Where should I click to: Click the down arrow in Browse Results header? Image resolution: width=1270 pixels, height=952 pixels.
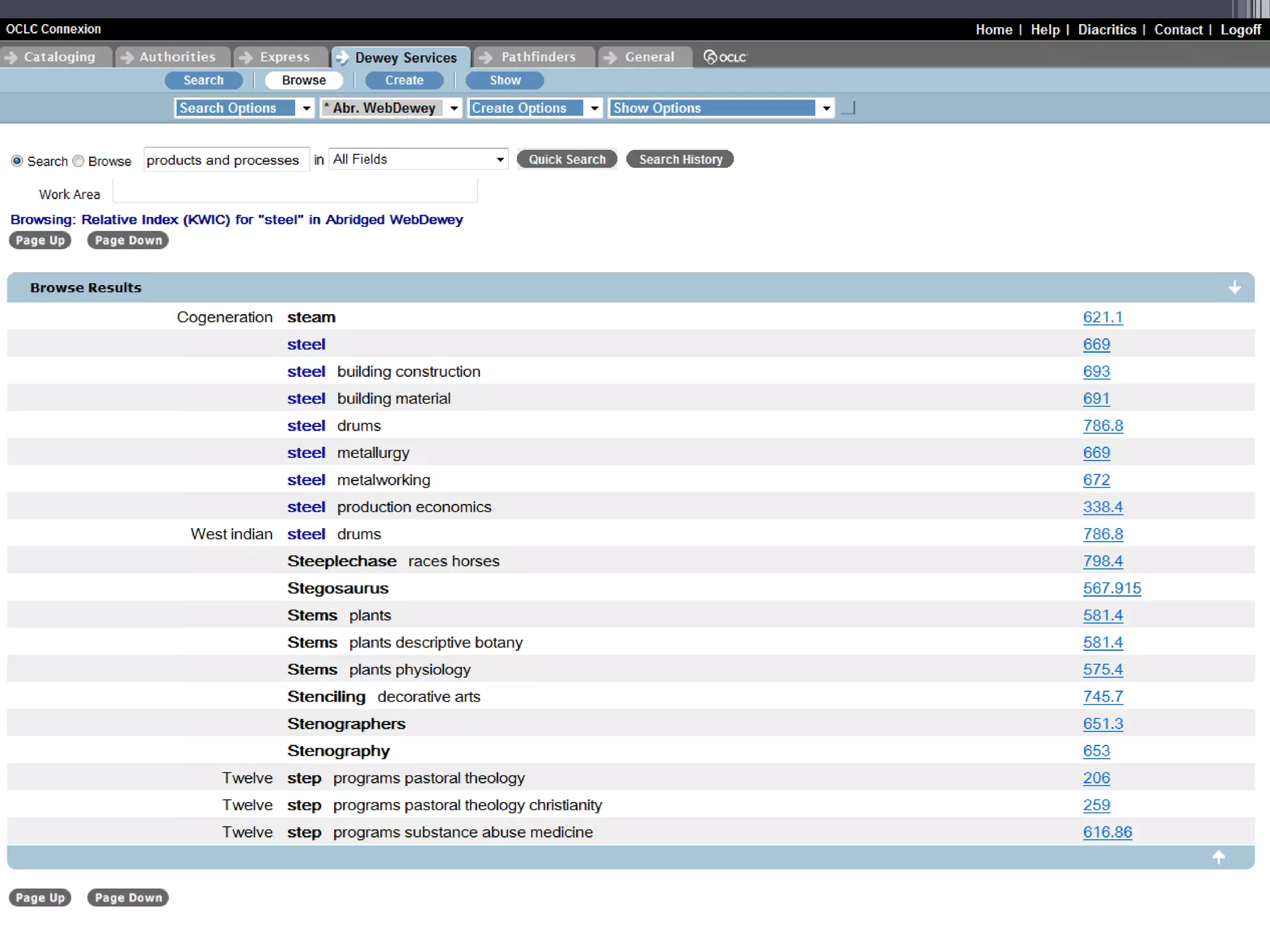(1234, 288)
